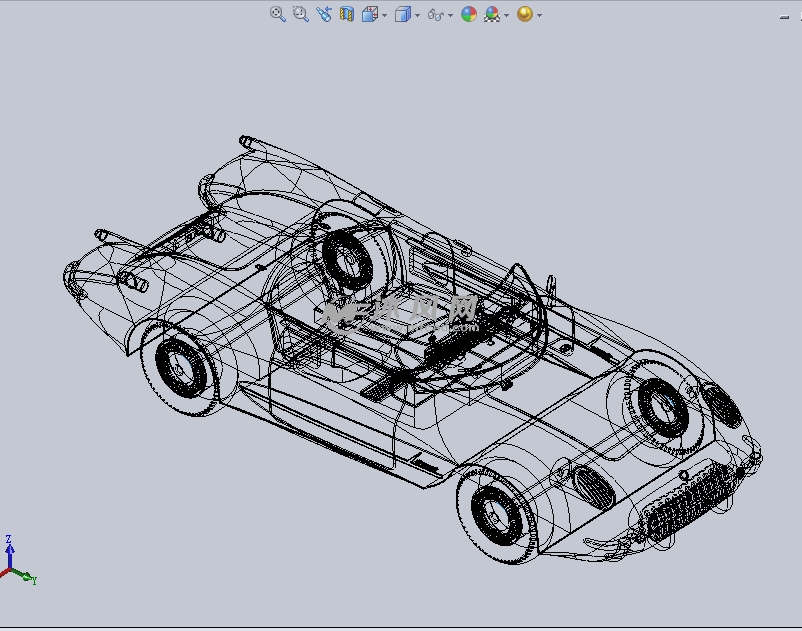Viewport: 802px width, 631px height.
Task: Activate the Zoom to Area tool
Action: [x=300, y=14]
